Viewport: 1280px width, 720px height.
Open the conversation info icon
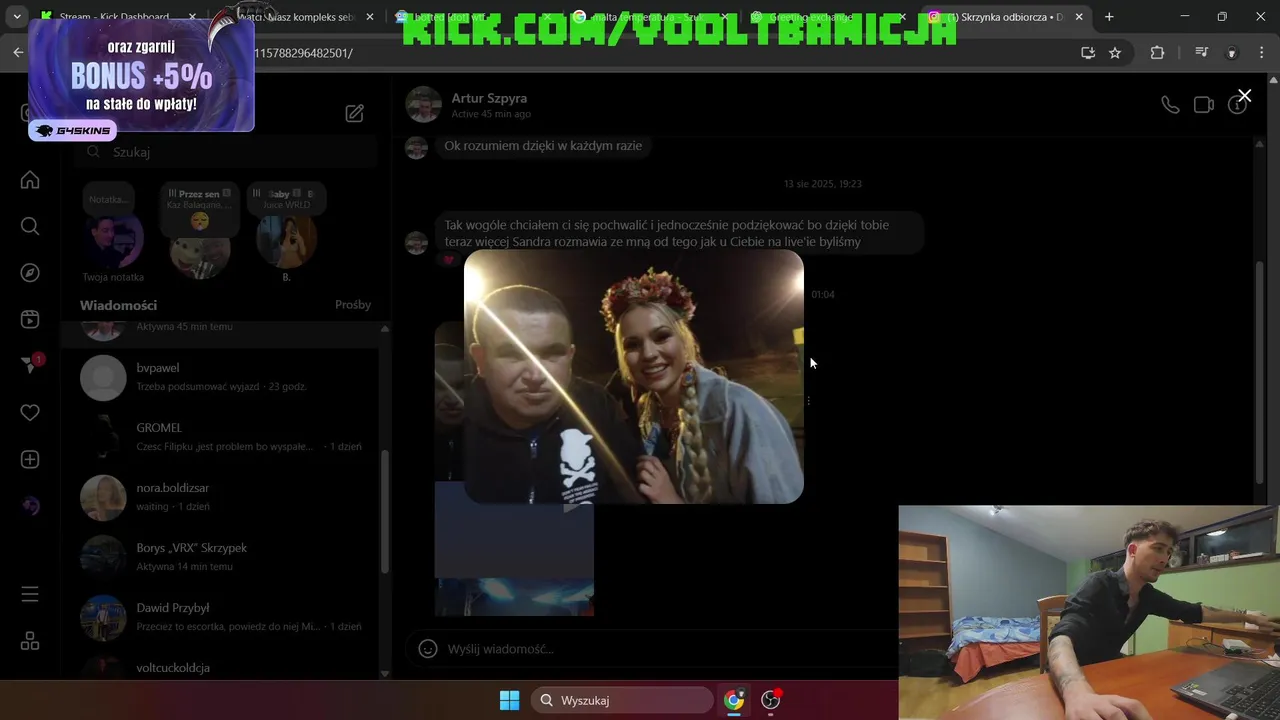pyautogui.click(x=1237, y=105)
